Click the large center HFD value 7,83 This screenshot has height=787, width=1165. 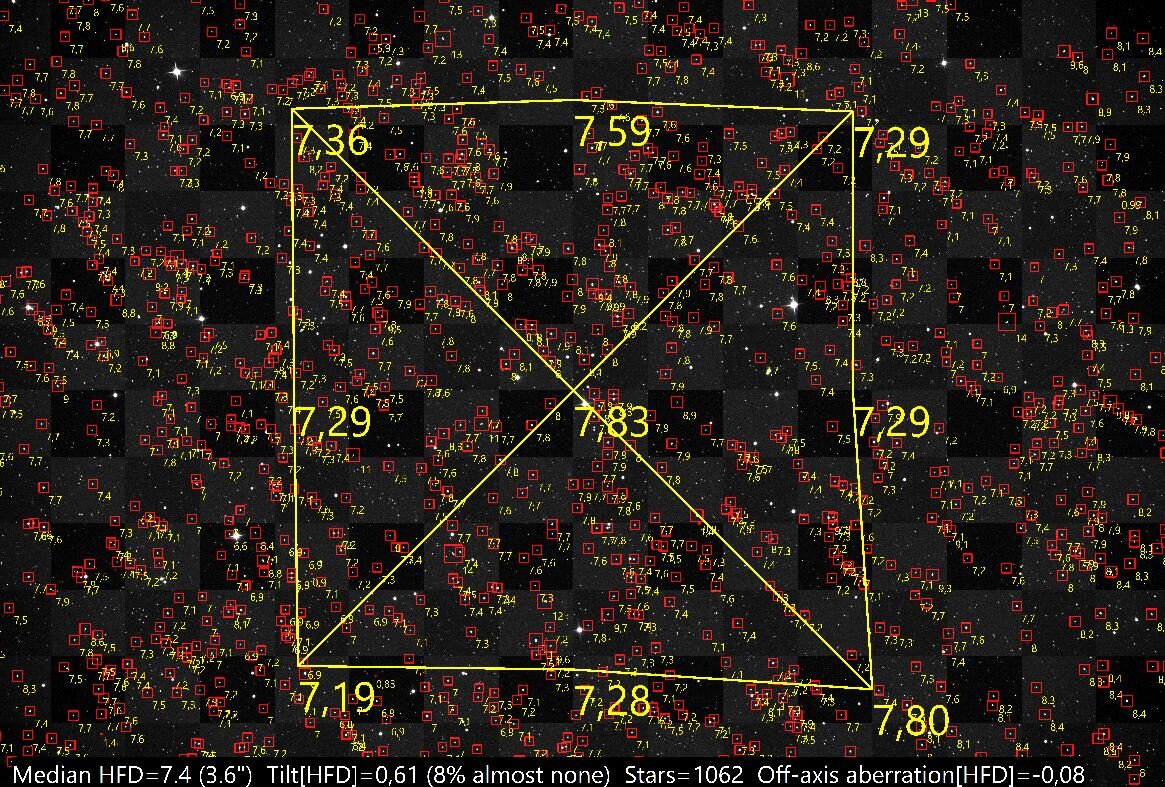(614, 422)
